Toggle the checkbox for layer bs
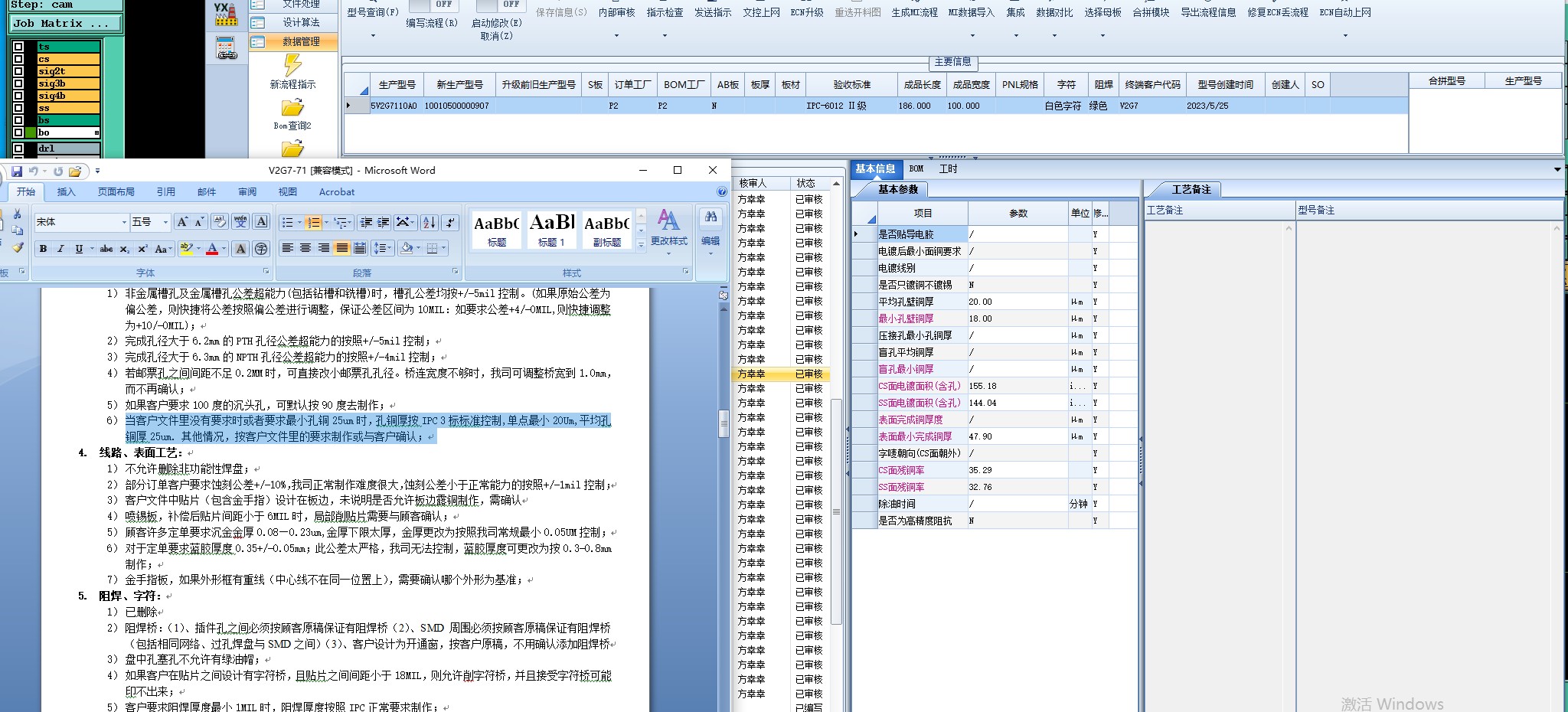The image size is (1568, 712). 18,120
